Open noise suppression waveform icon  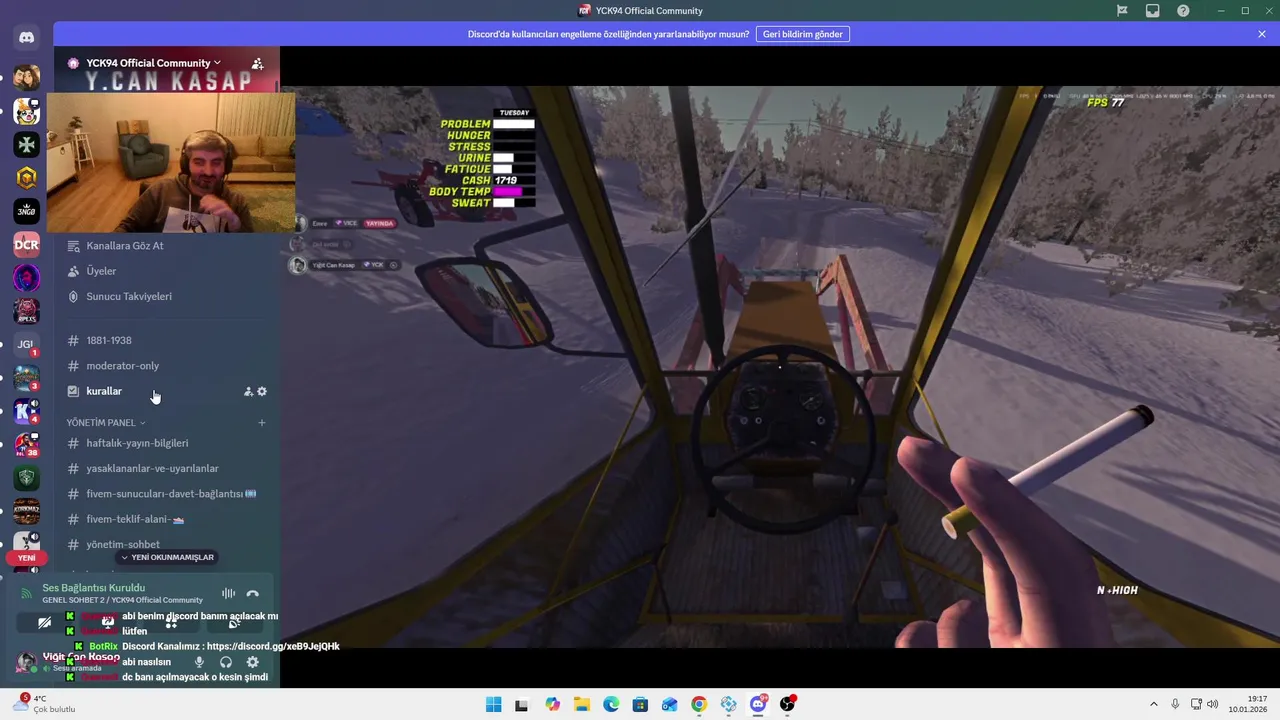click(228, 594)
